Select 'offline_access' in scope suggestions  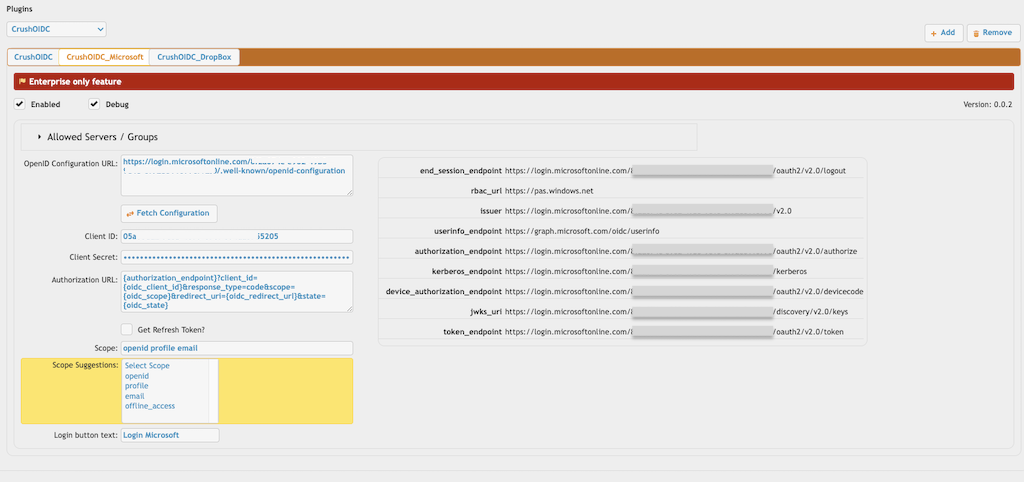click(x=150, y=406)
